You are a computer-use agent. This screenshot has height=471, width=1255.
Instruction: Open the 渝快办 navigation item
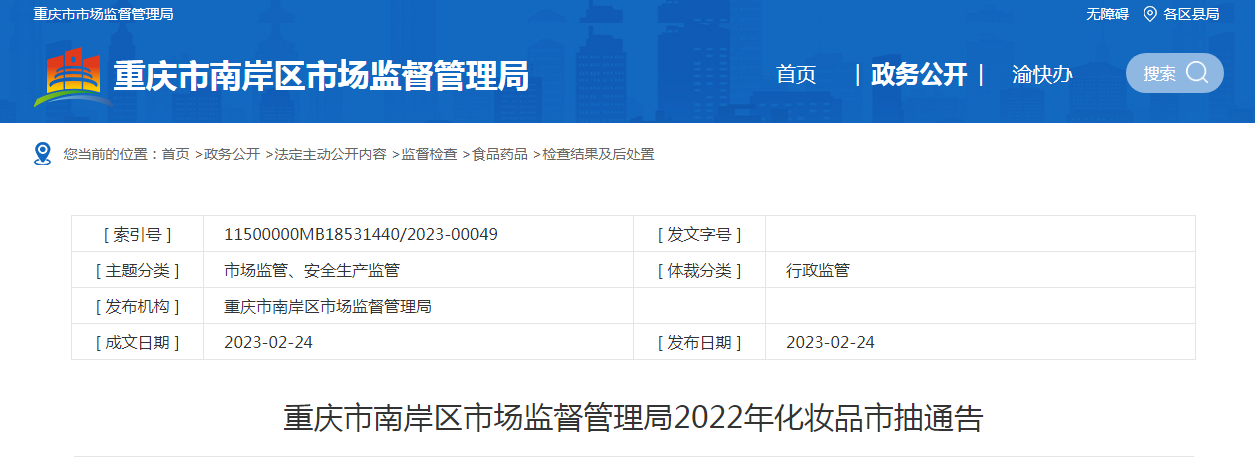(1042, 74)
